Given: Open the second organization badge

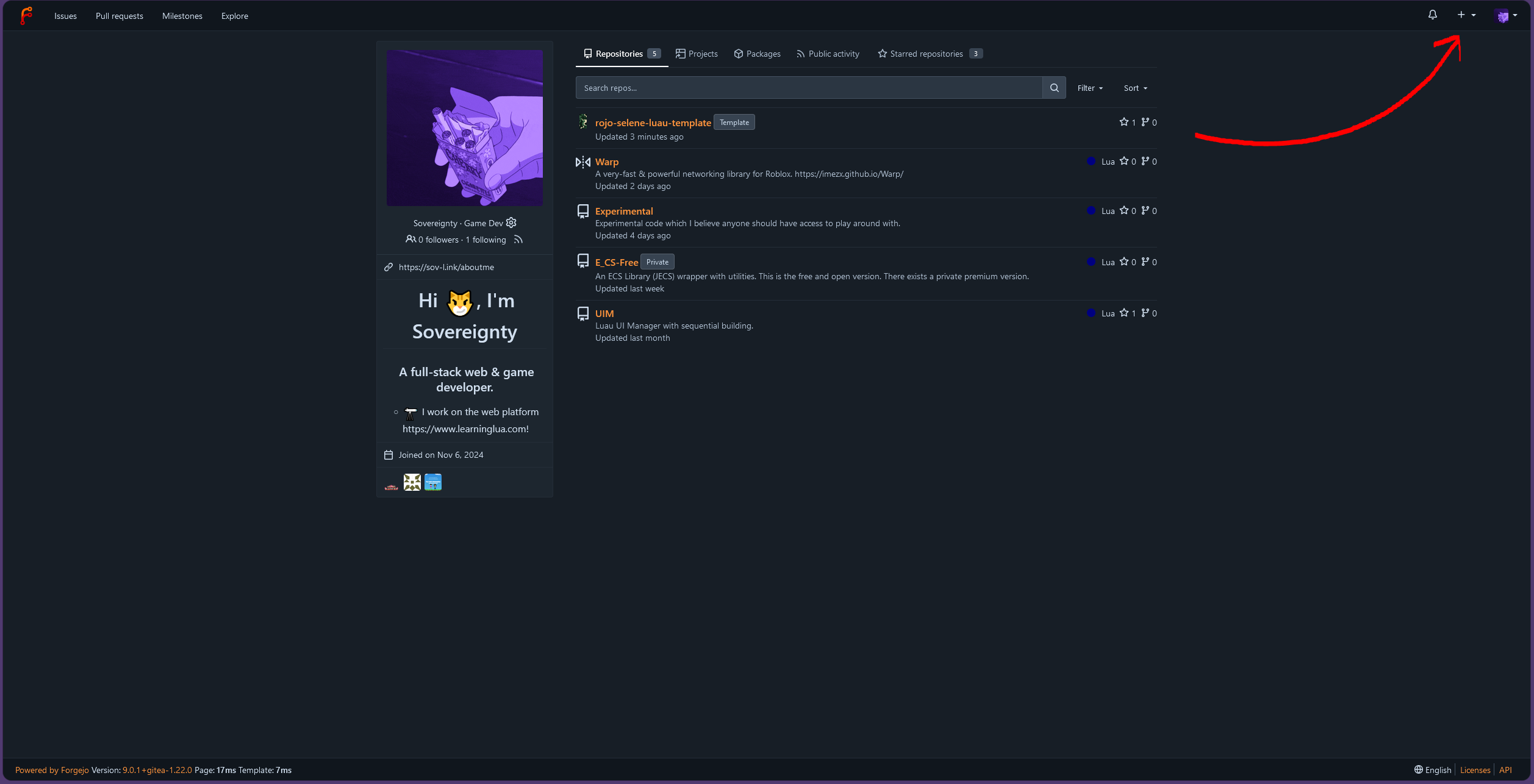Looking at the screenshot, I should 412,482.
